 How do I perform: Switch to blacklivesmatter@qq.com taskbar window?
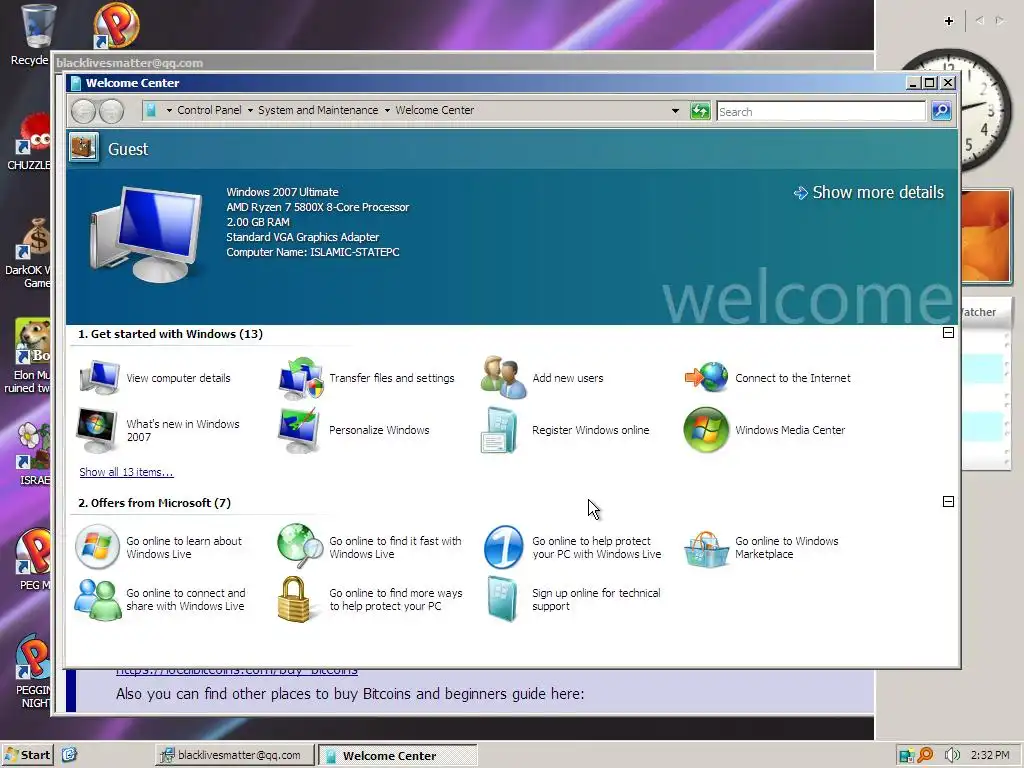point(234,755)
